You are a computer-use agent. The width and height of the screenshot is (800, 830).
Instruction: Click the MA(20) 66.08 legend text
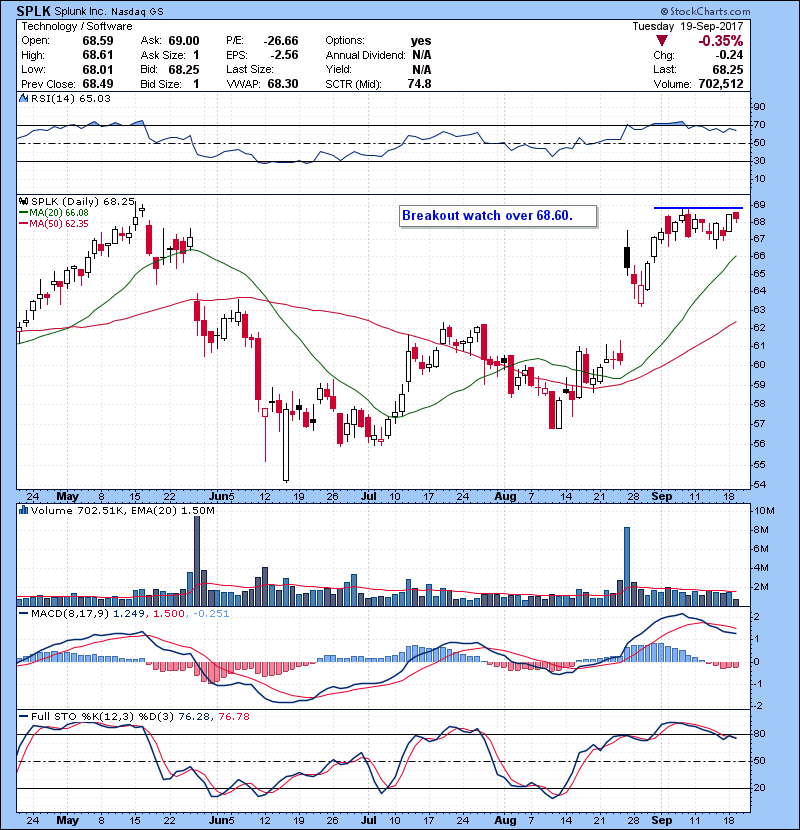coord(59,213)
